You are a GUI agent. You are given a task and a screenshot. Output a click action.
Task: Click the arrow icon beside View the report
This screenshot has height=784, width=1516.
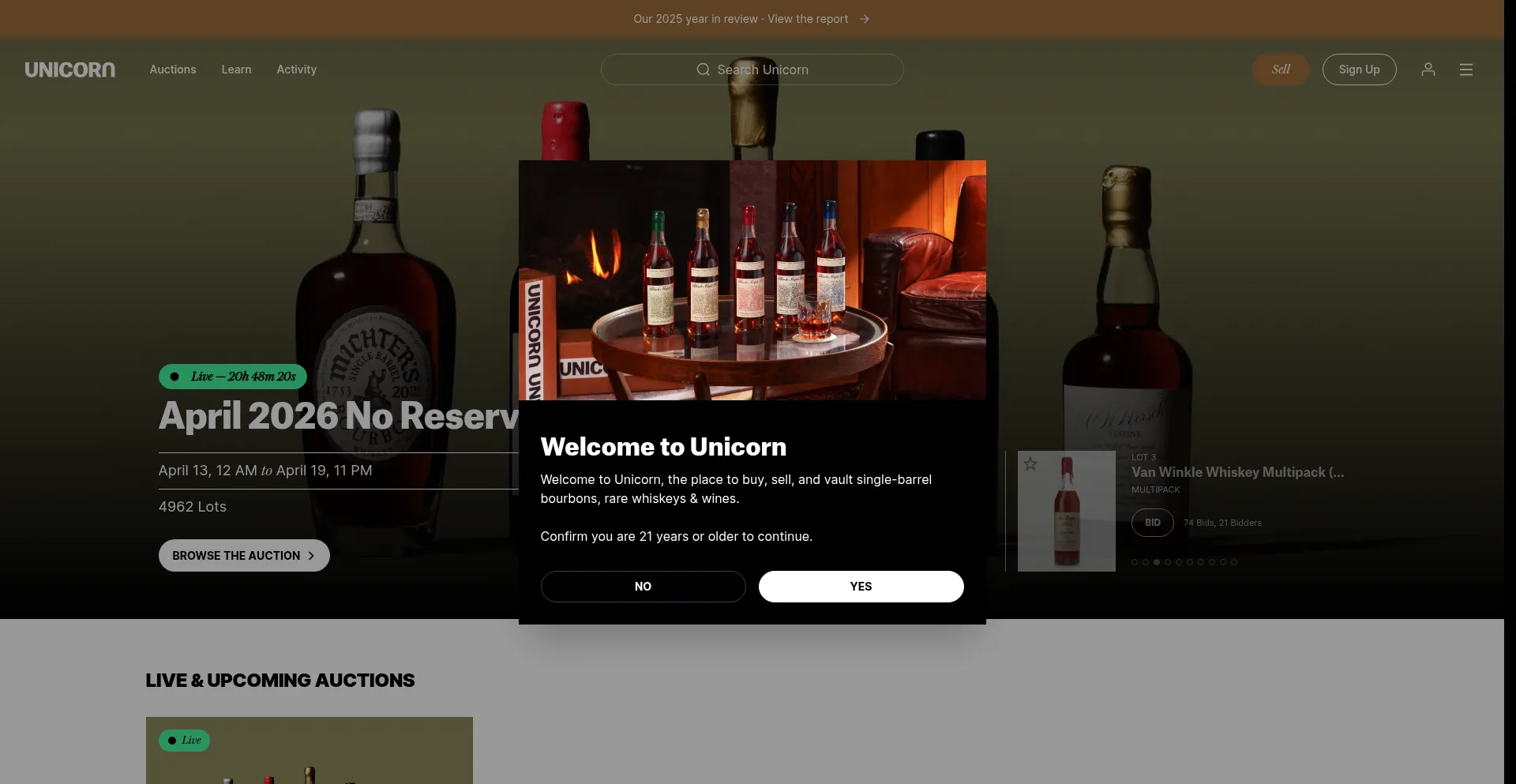(x=865, y=19)
